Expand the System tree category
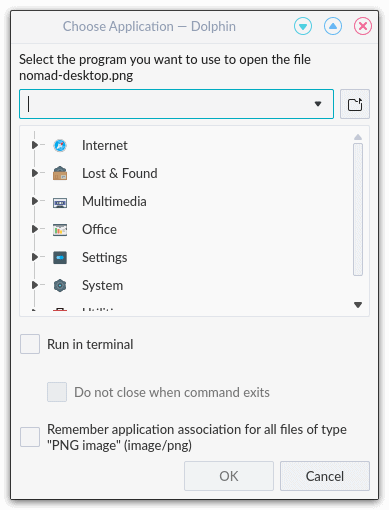 [x=34, y=285]
